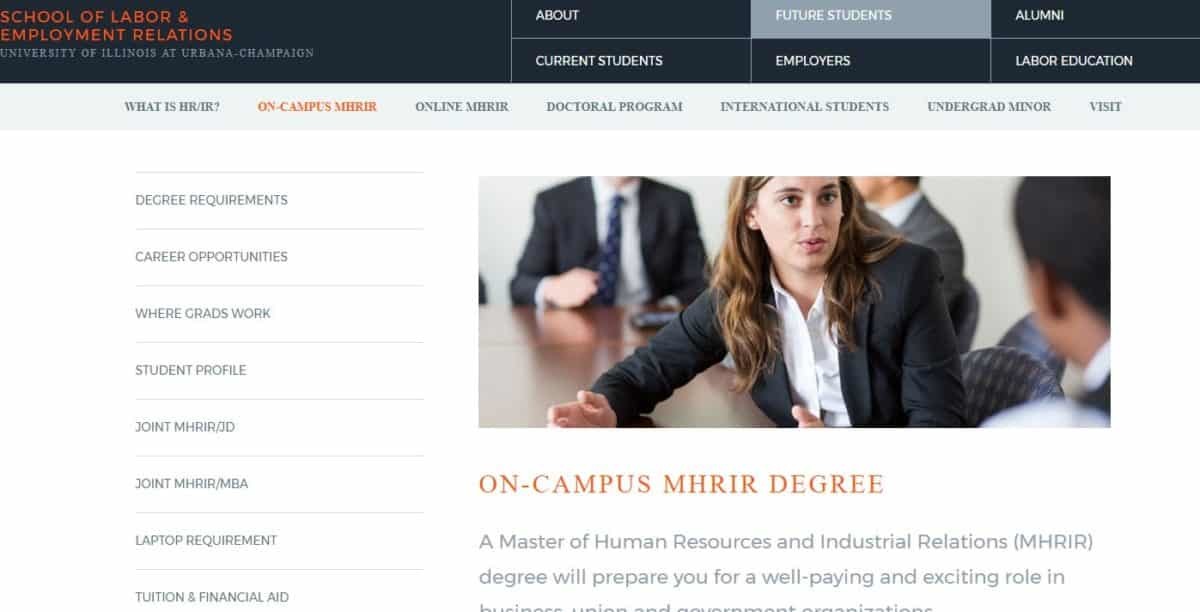Open the Doctoral Program tab

614,107
